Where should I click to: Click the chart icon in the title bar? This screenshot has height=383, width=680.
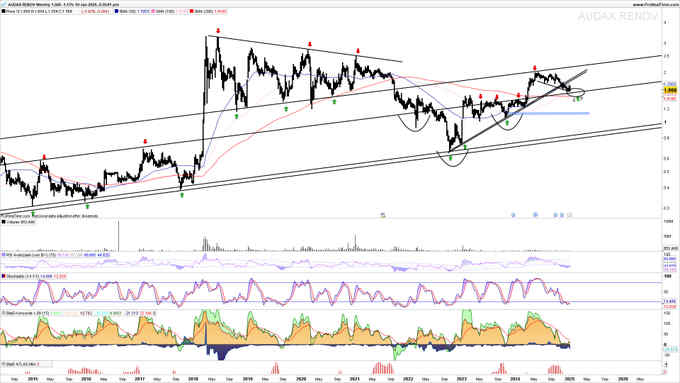[4, 4]
